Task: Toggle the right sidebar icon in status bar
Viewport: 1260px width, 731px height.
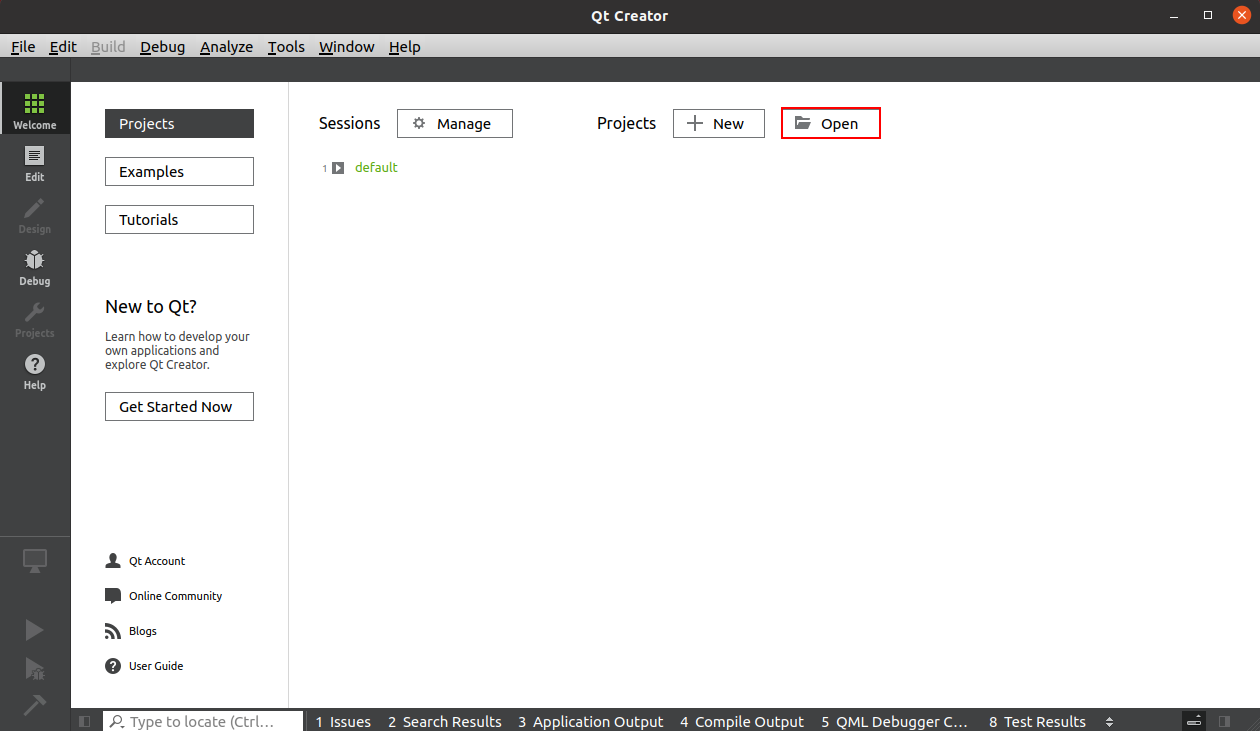Action: (x=1224, y=721)
